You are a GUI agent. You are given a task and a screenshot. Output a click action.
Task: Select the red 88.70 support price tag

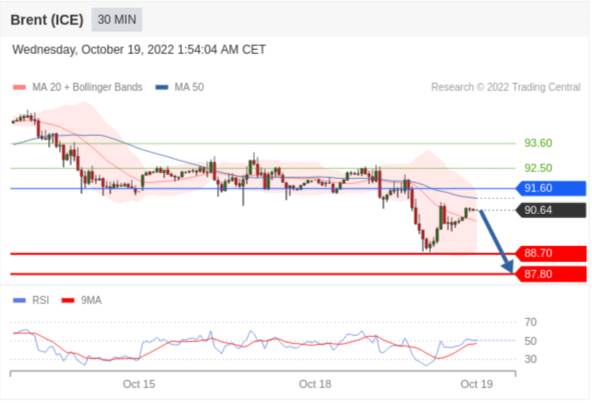point(551,253)
